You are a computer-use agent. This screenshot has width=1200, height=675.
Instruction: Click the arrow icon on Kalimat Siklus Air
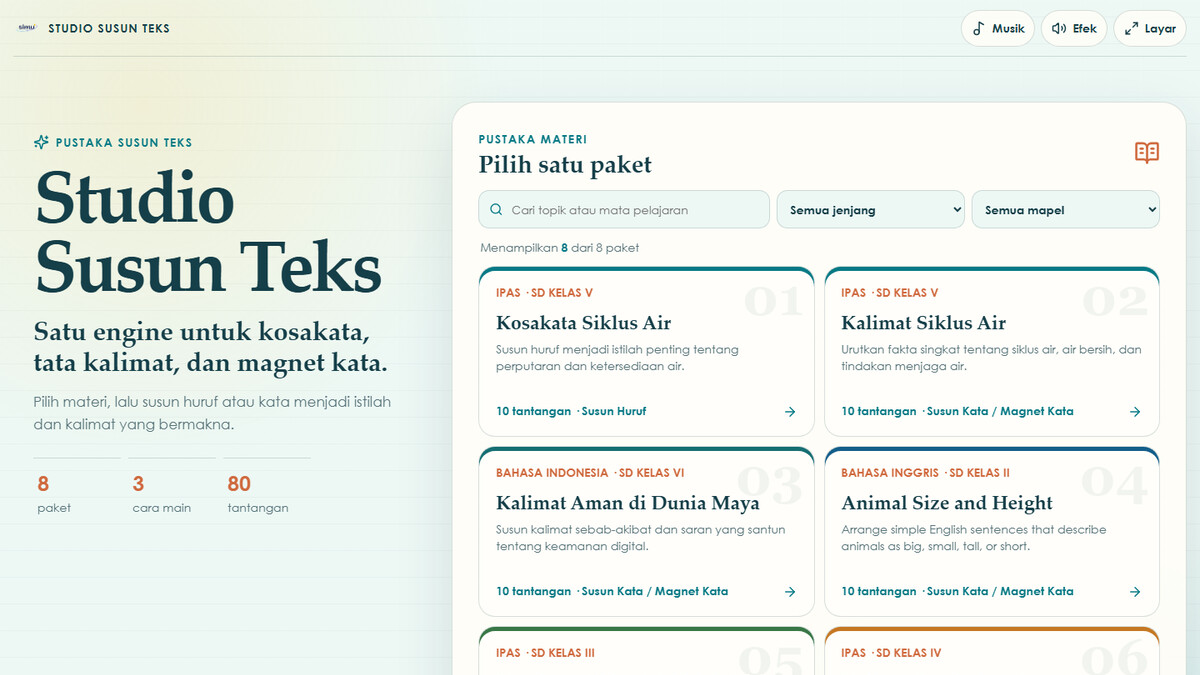[1135, 411]
